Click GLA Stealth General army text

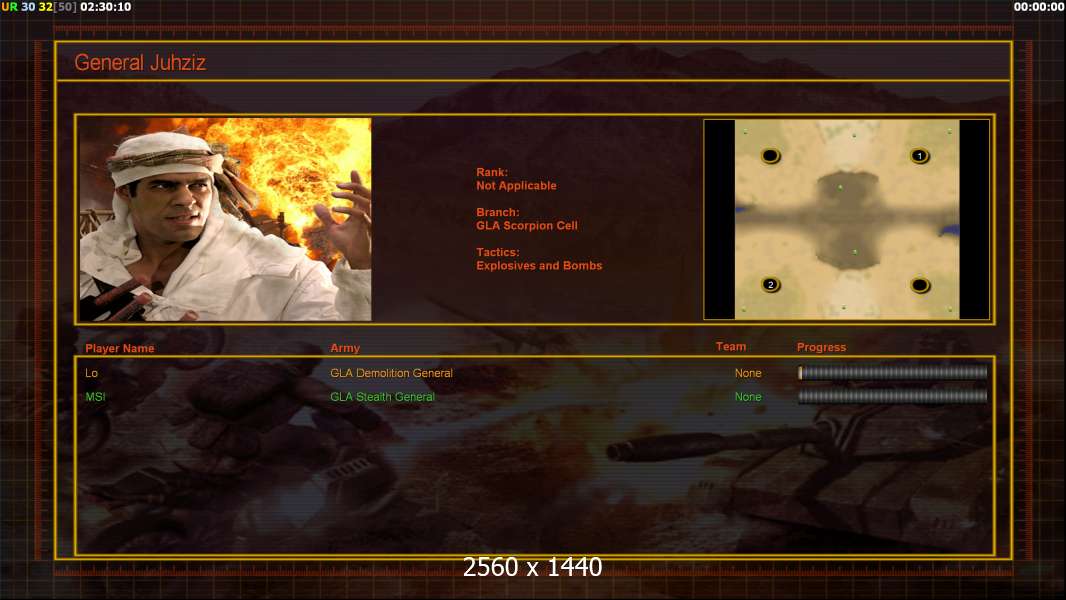pyautogui.click(x=382, y=397)
